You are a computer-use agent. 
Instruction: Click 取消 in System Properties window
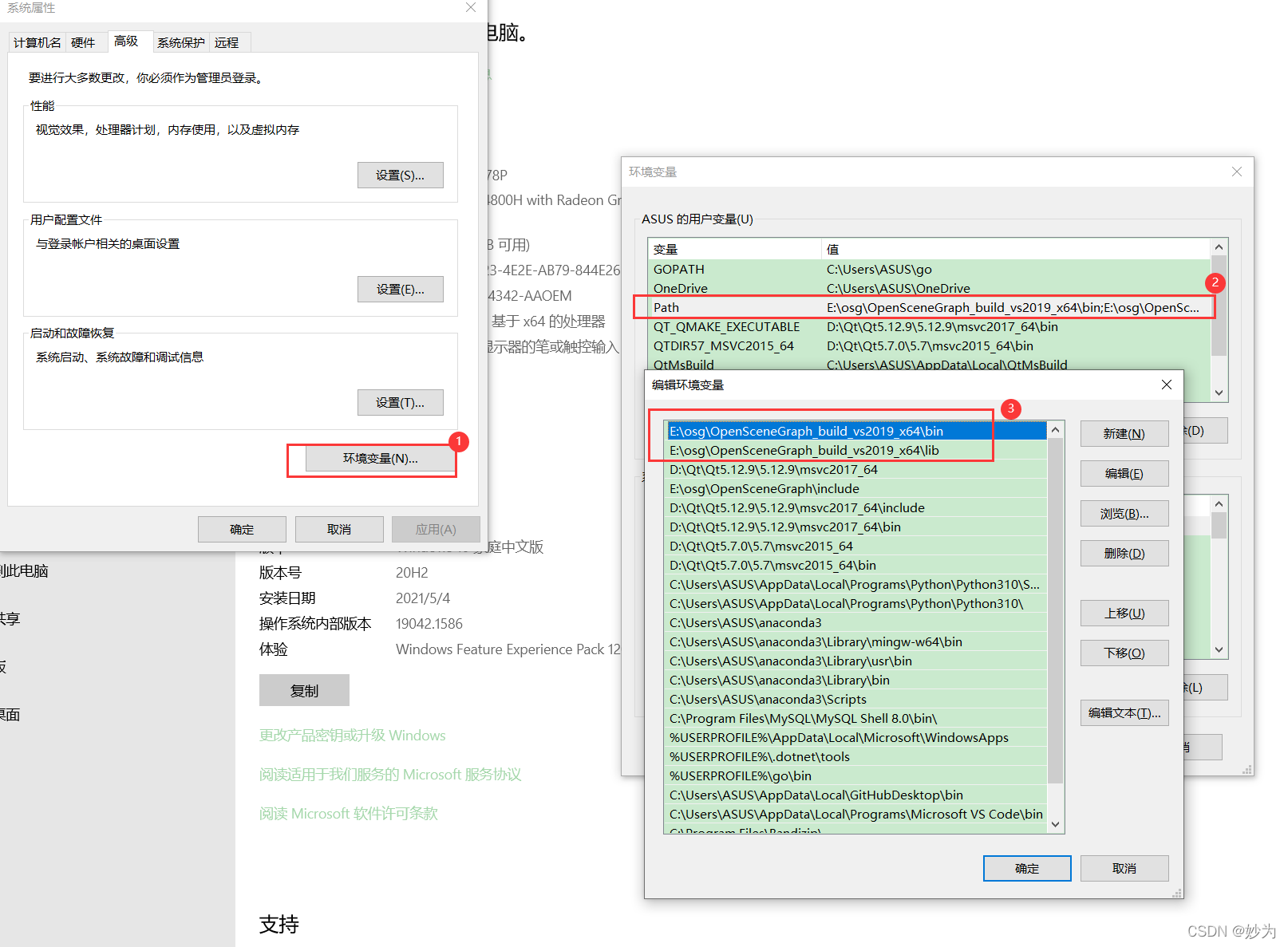(339, 530)
